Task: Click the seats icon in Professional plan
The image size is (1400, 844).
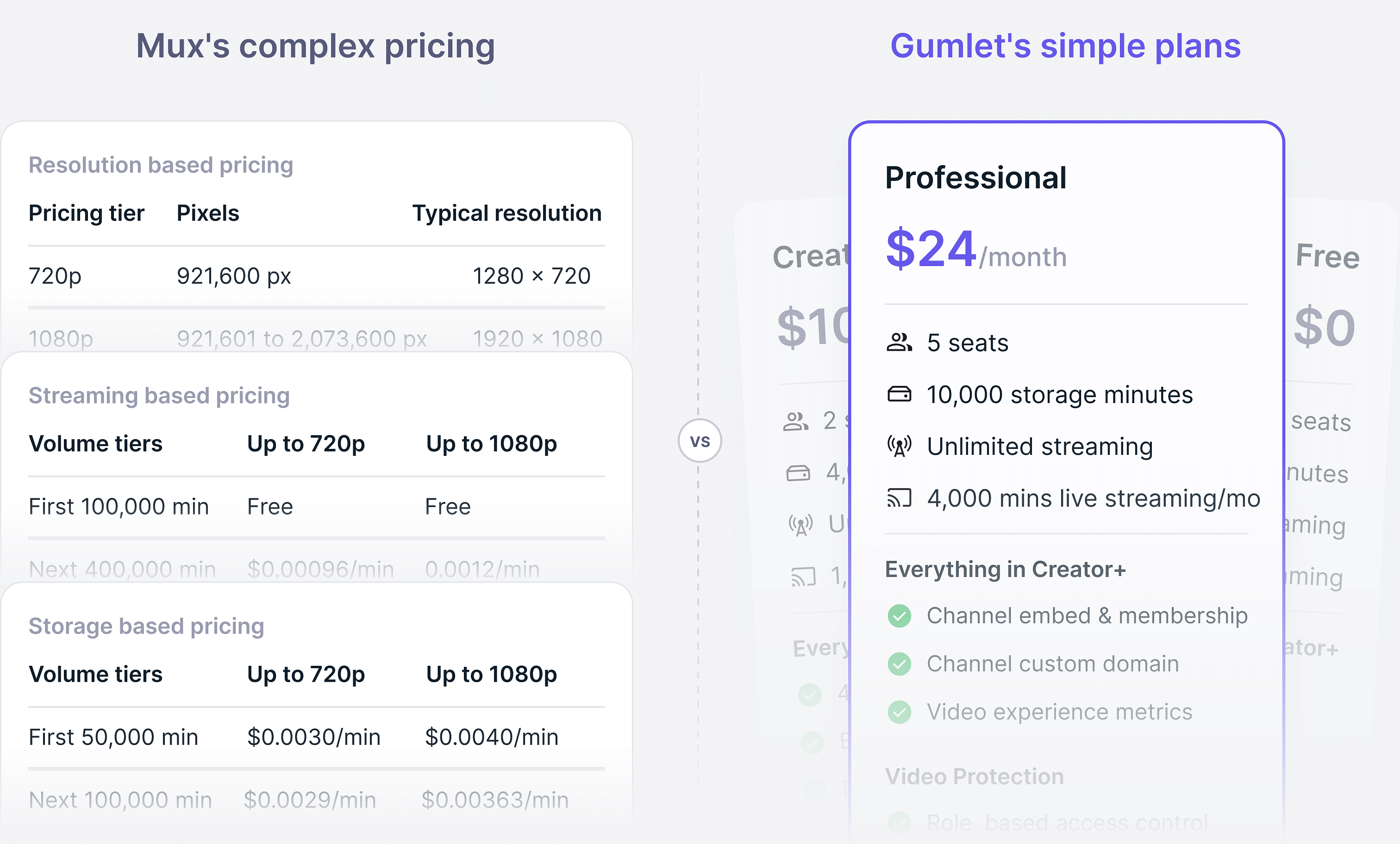Action: tap(899, 342)
